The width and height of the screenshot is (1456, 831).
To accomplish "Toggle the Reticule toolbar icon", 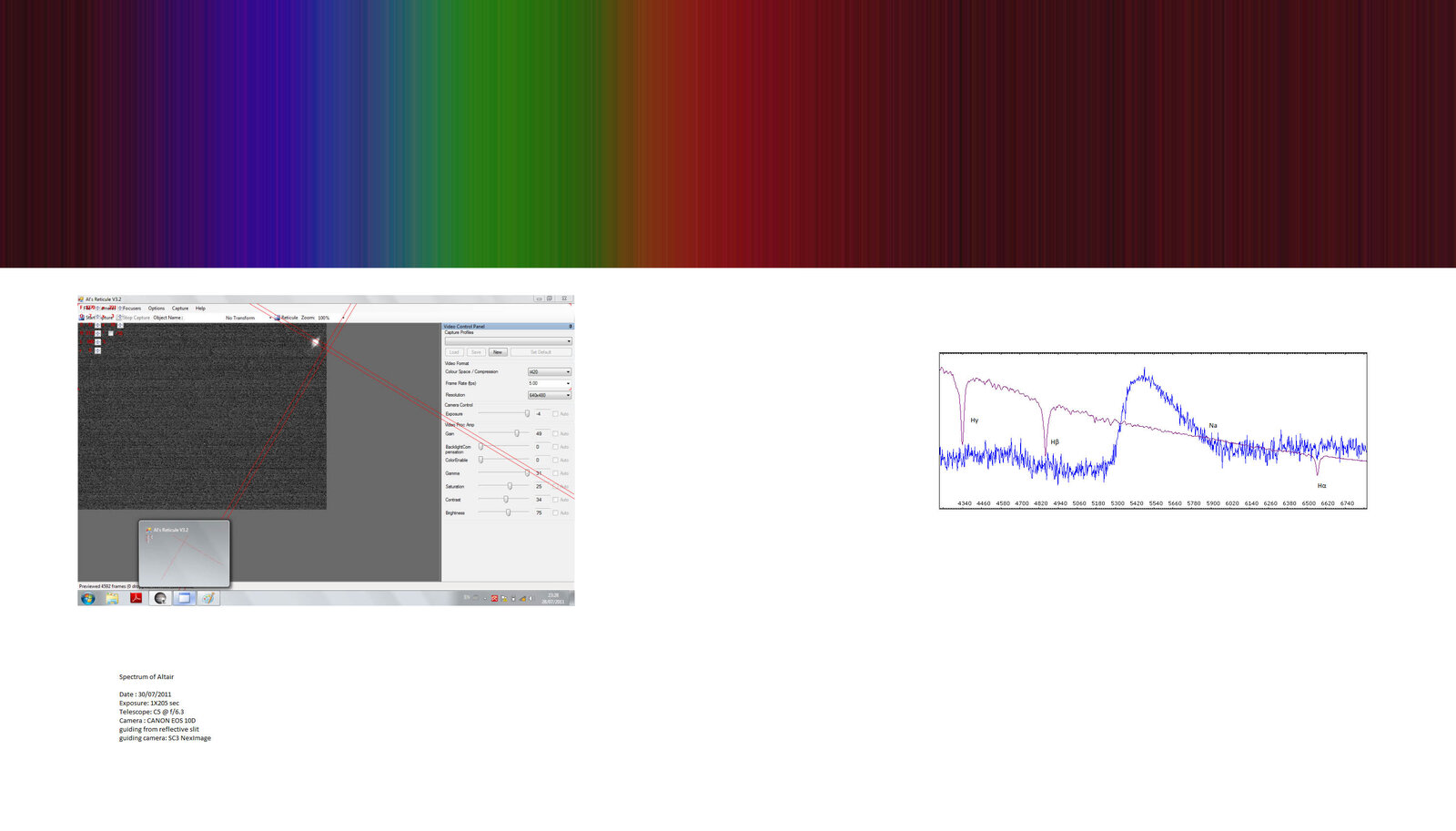I will click(x=277, y=318).
